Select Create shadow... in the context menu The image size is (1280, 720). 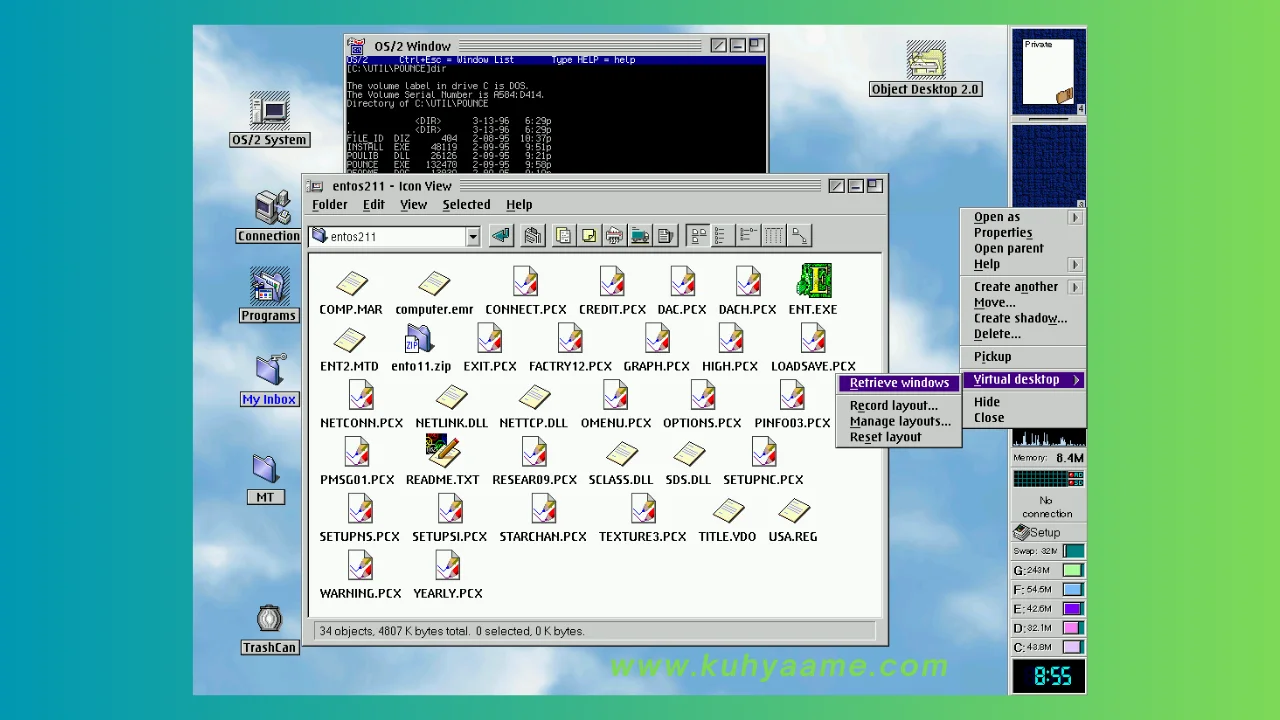click(x=1020, y=319)
